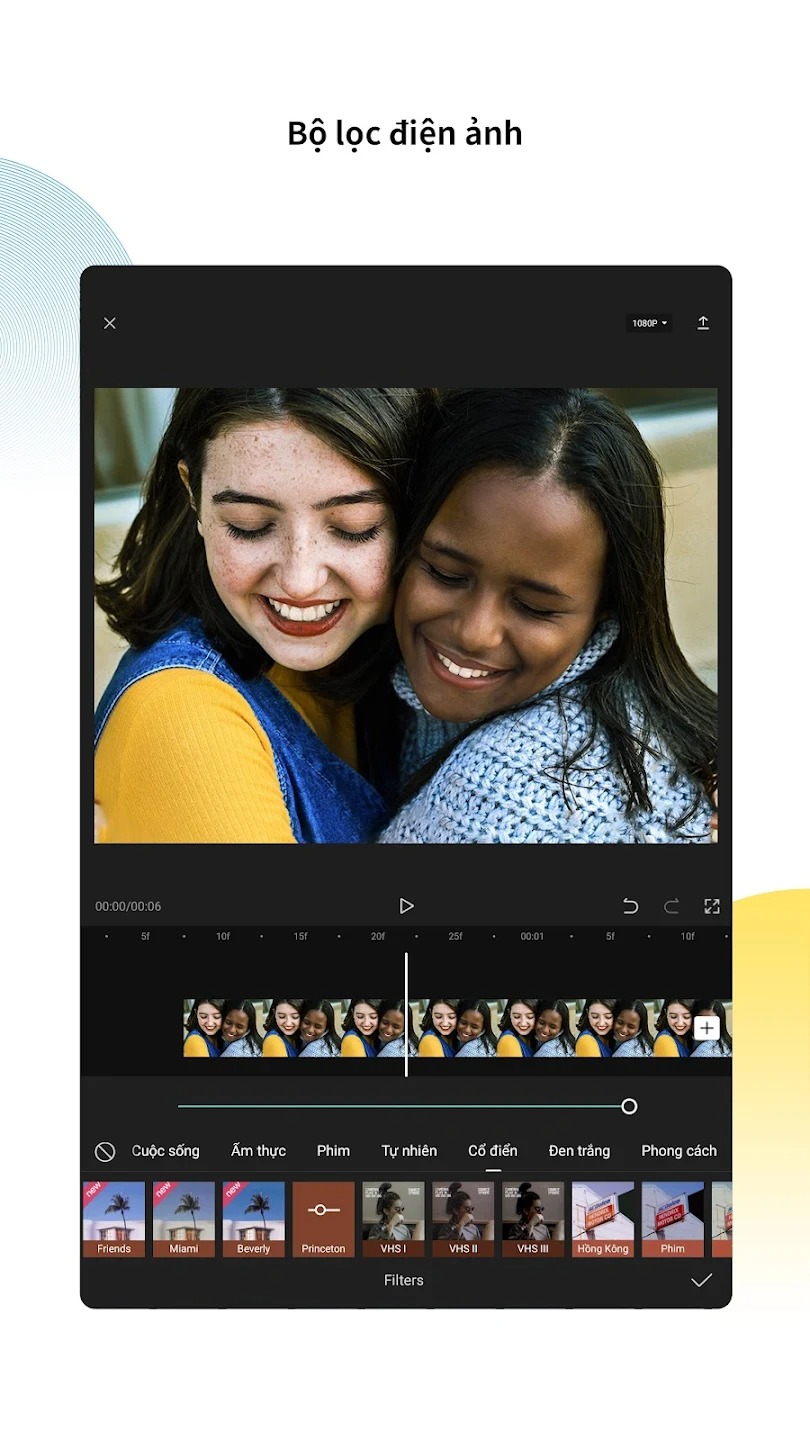Remove filter with the no-filter icon
This screenshot has height=1440, width=810.
coord(105,1151)
